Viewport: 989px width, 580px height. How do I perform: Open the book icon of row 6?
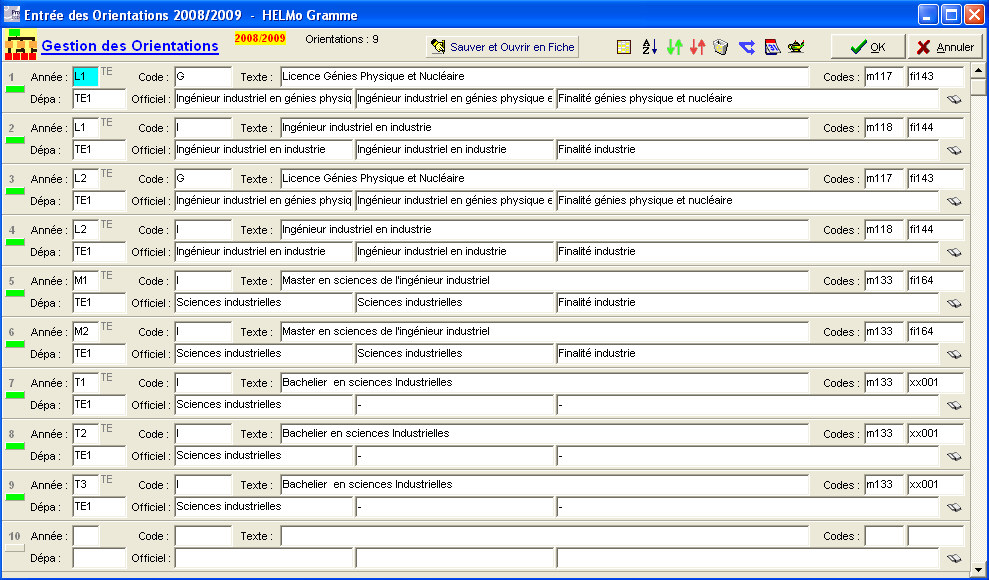(x=954, y=354)
